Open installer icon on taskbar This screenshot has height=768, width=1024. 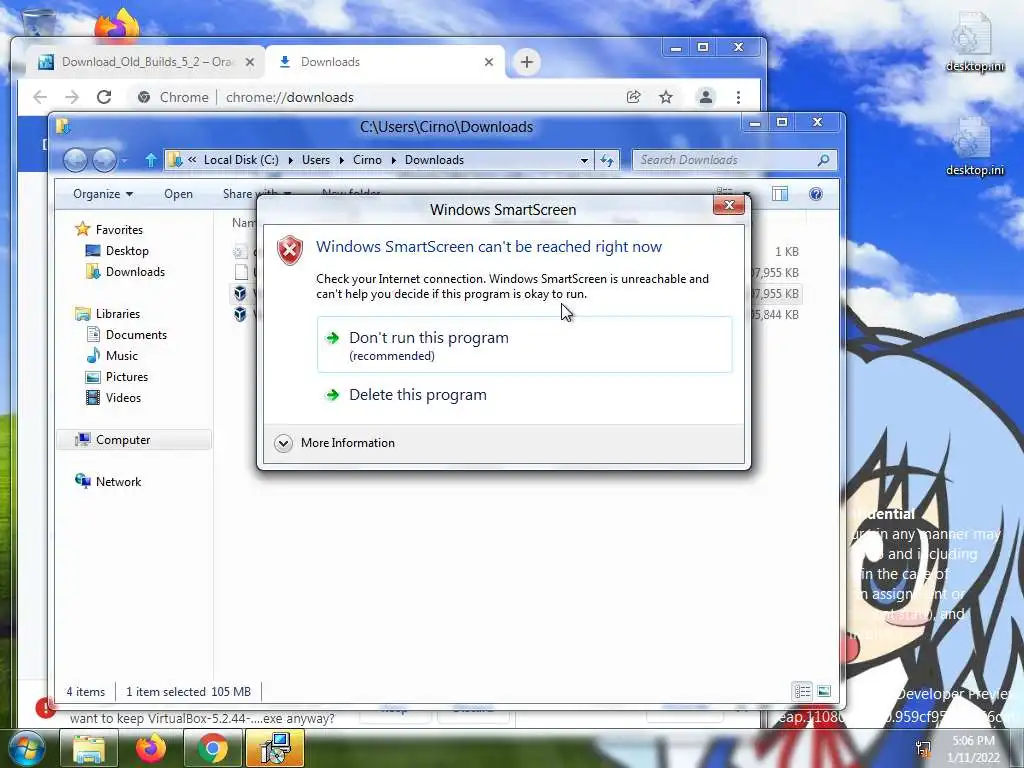tap(275, 749)
